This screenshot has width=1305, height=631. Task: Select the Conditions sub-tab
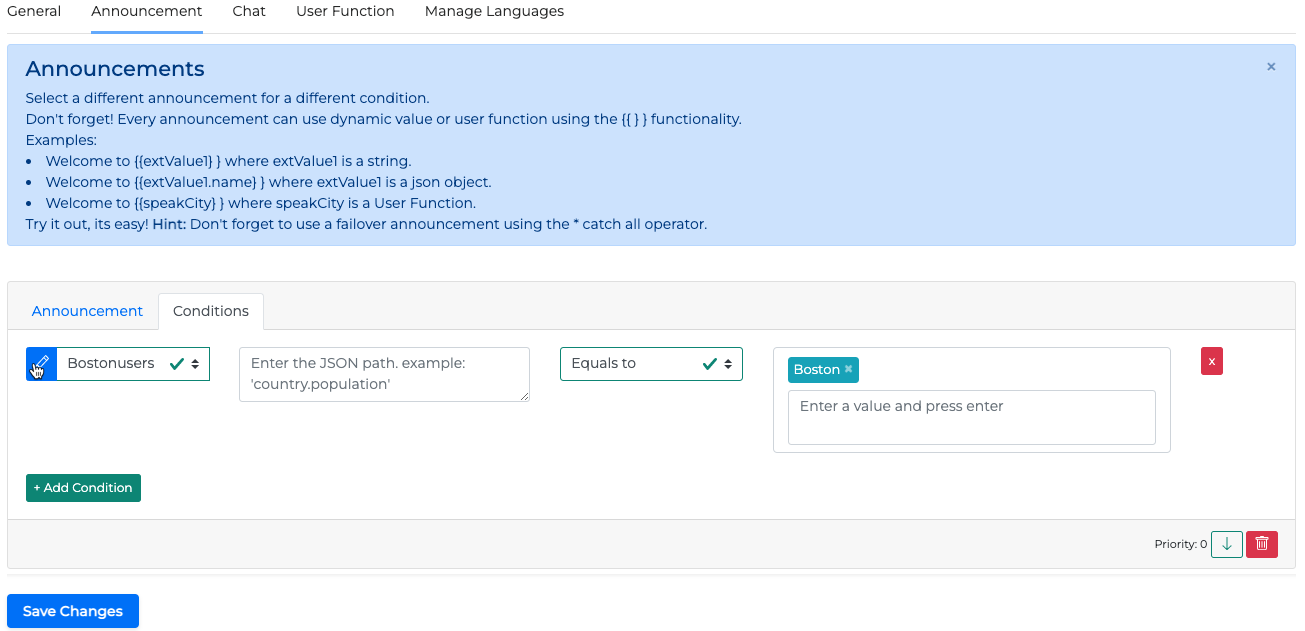(x=211, y=311)
